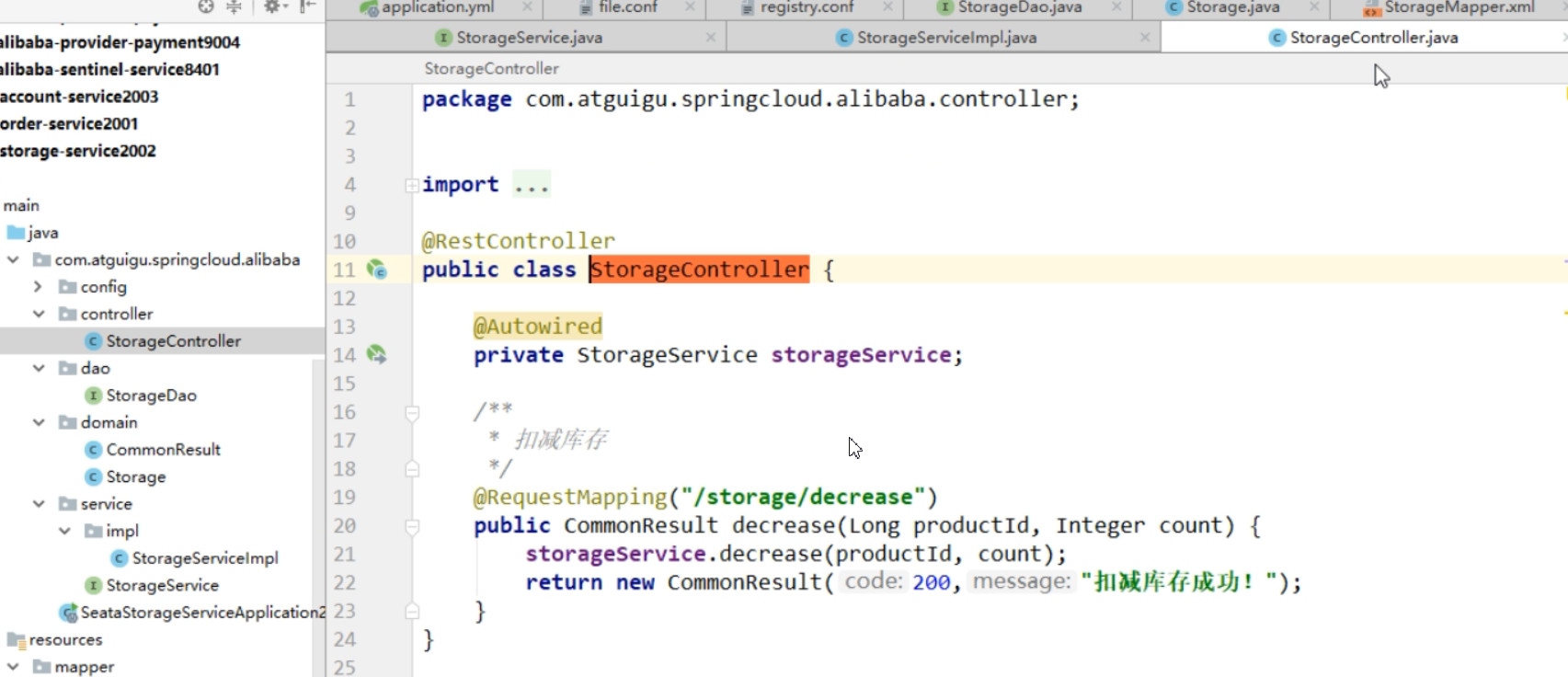Collapse the service package
The height and width of the screenshot is (677, 1568).
pos(39,504)
